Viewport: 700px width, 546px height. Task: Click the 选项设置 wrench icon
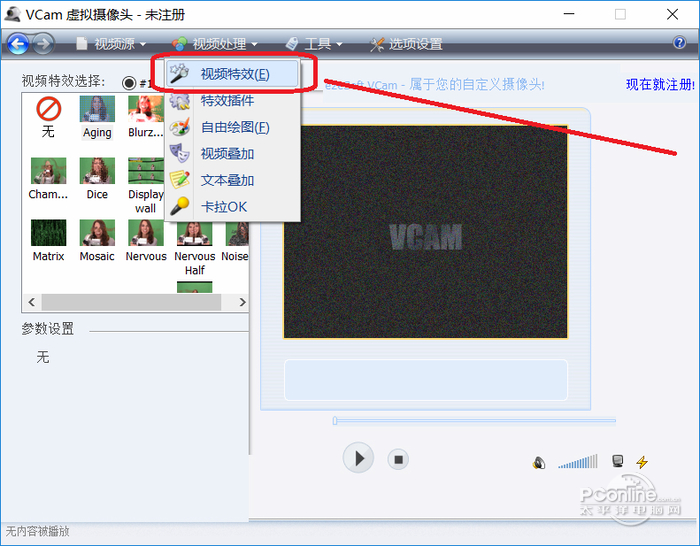click(x=377, y=44)
